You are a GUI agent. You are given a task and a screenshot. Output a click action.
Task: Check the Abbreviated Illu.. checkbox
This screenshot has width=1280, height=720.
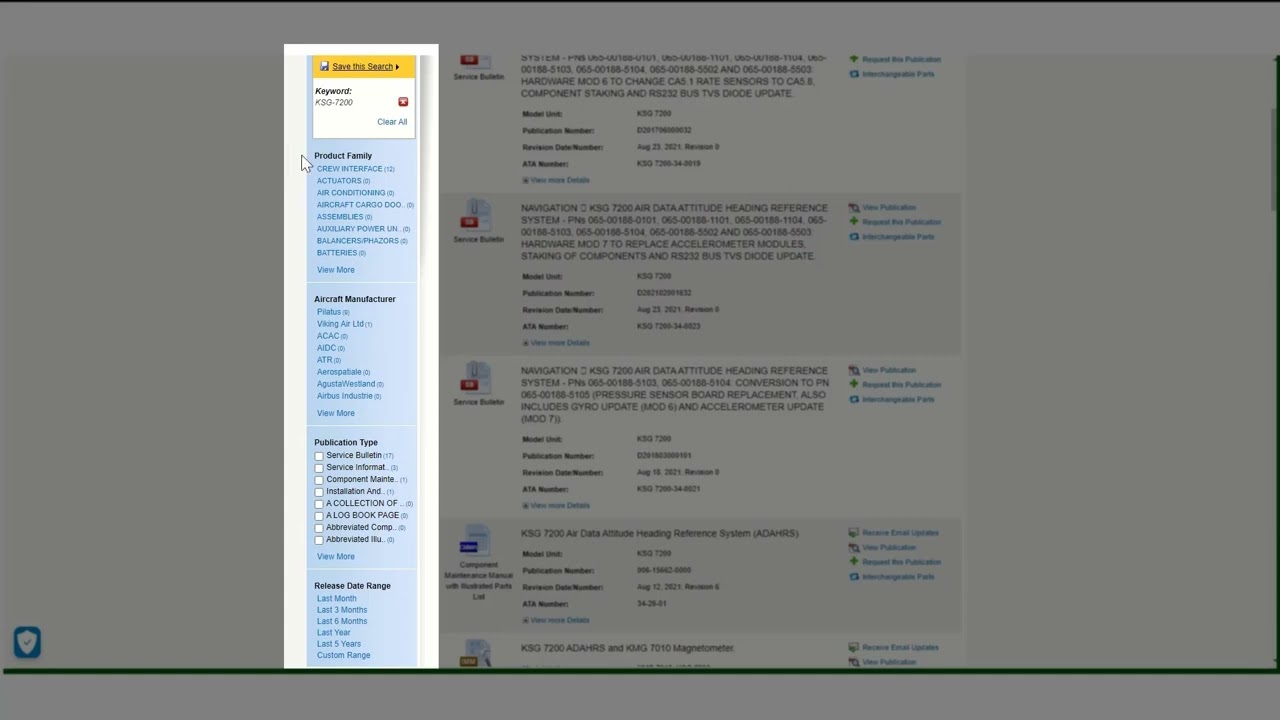(319, 540)
